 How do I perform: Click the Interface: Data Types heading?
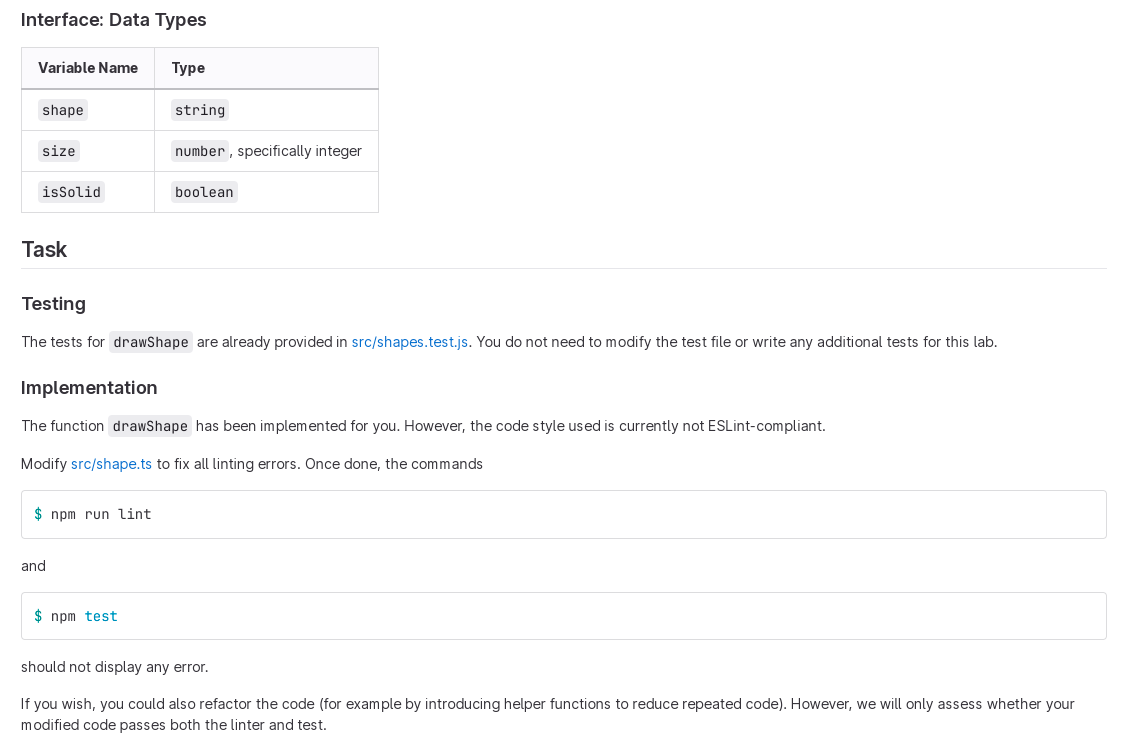click(114, 20)
